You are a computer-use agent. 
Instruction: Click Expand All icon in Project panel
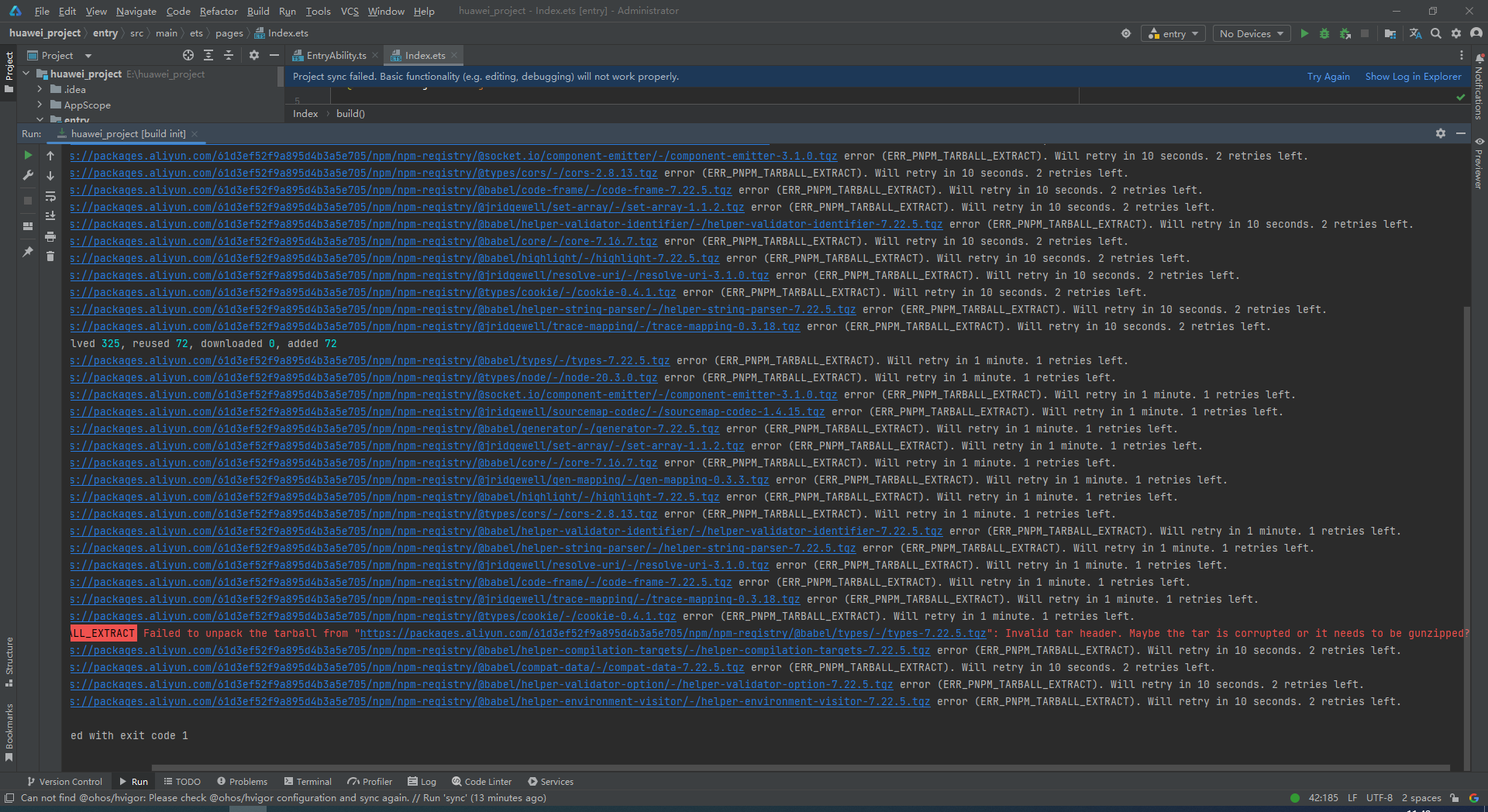pyautogui.click(x=208, y=55)
